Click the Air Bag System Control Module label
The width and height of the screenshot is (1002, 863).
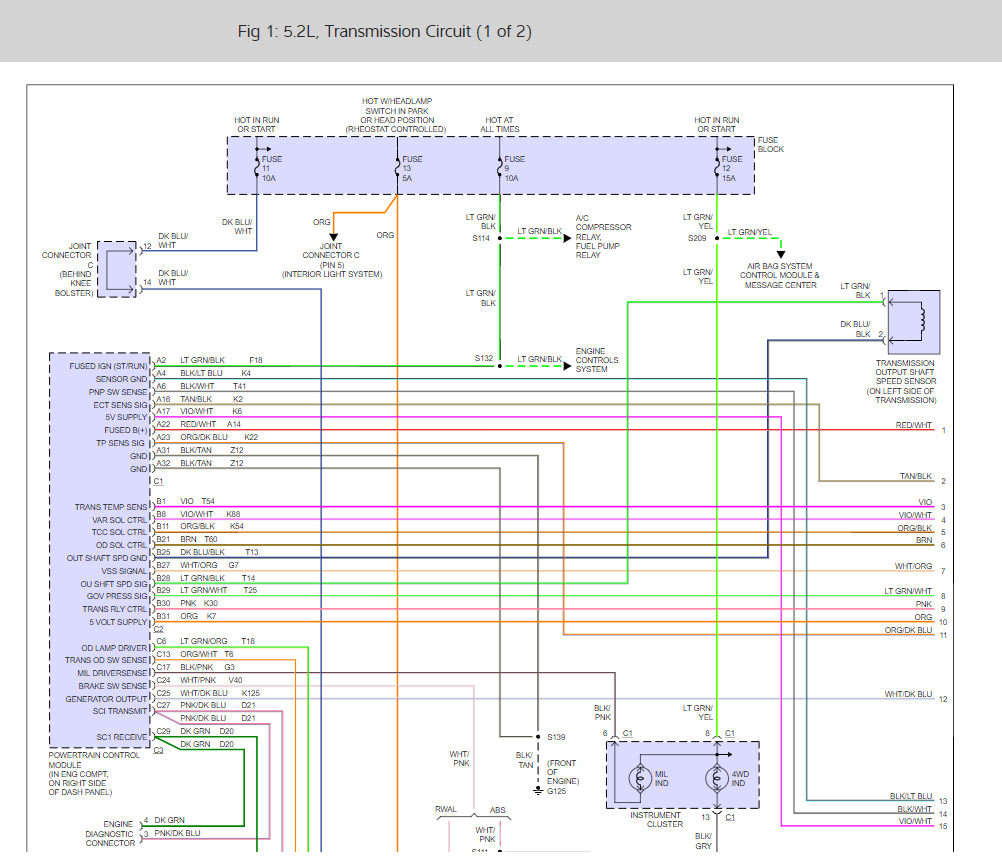pos(780,276)
